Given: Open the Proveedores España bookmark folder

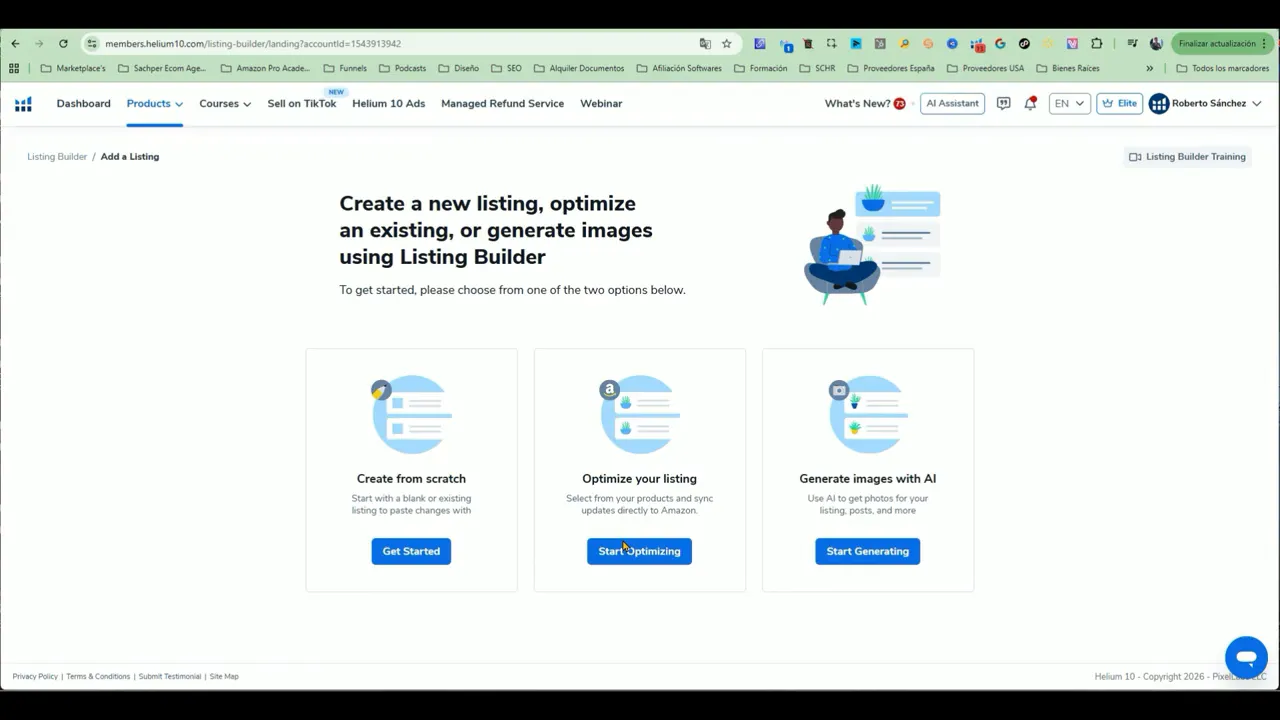Looking at the screenshot, I should pyautogui.click(x=891, y=69).
